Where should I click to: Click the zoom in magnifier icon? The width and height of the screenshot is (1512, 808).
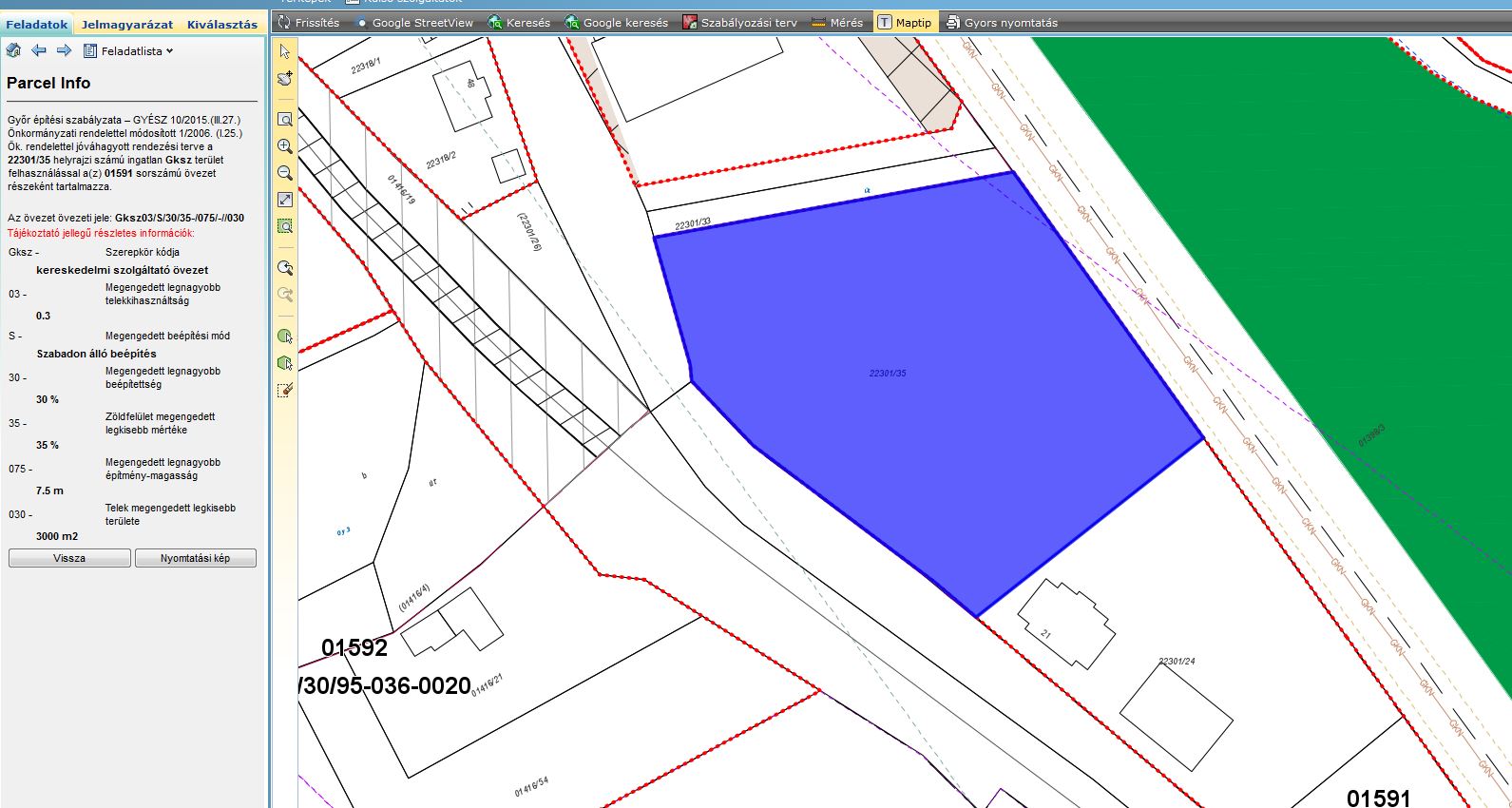coord(285,146)
